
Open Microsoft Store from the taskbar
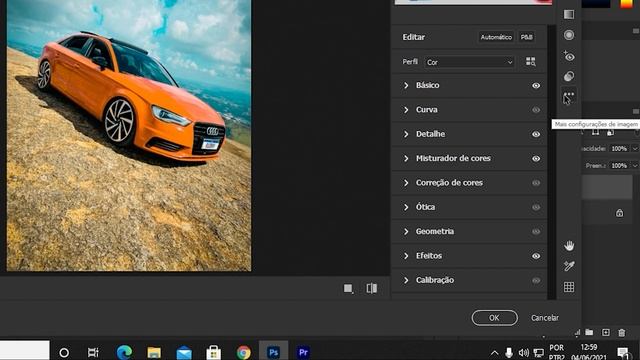[x=213, y=352]
